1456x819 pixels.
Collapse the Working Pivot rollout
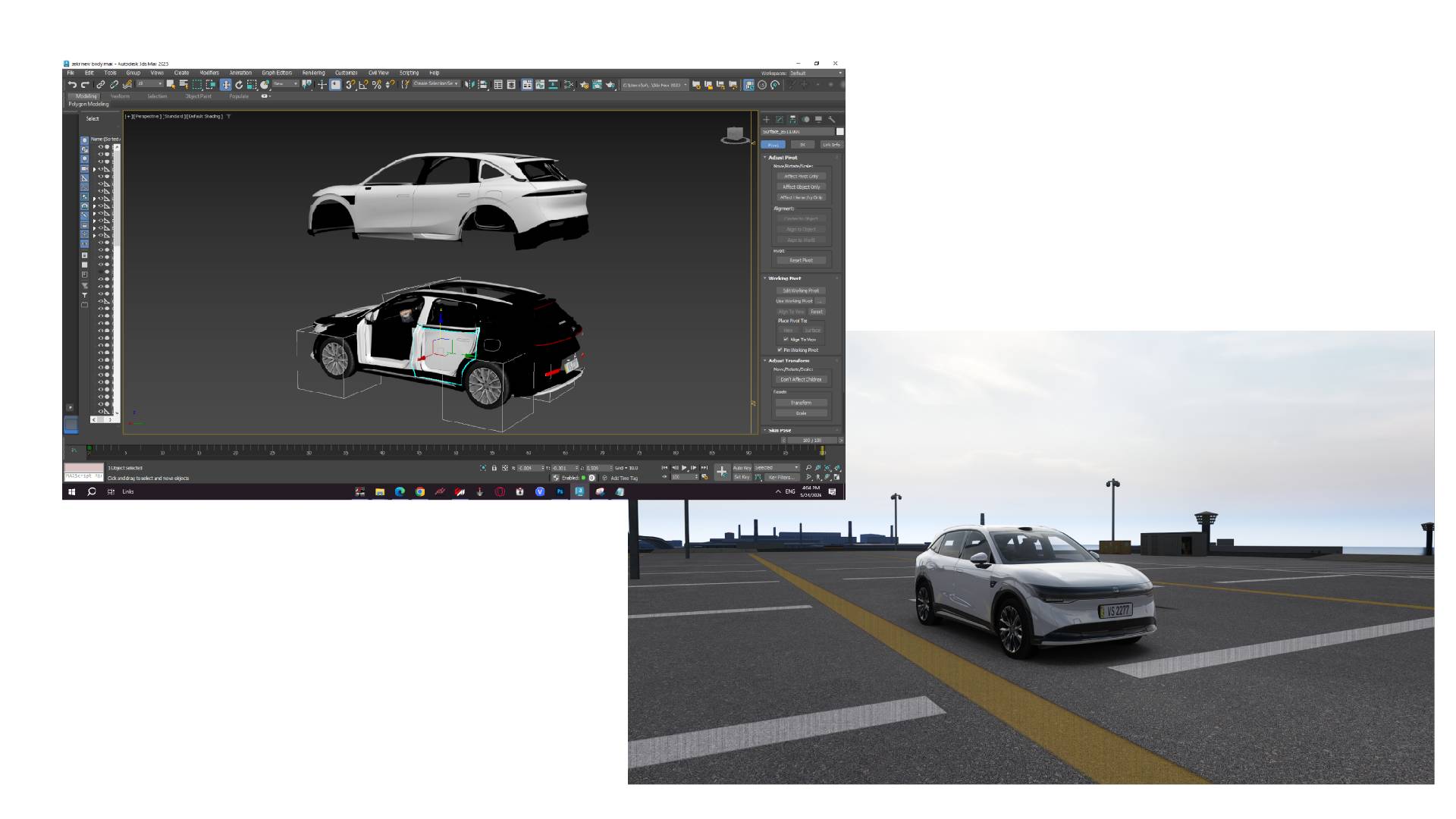click(x=784, y=278)
